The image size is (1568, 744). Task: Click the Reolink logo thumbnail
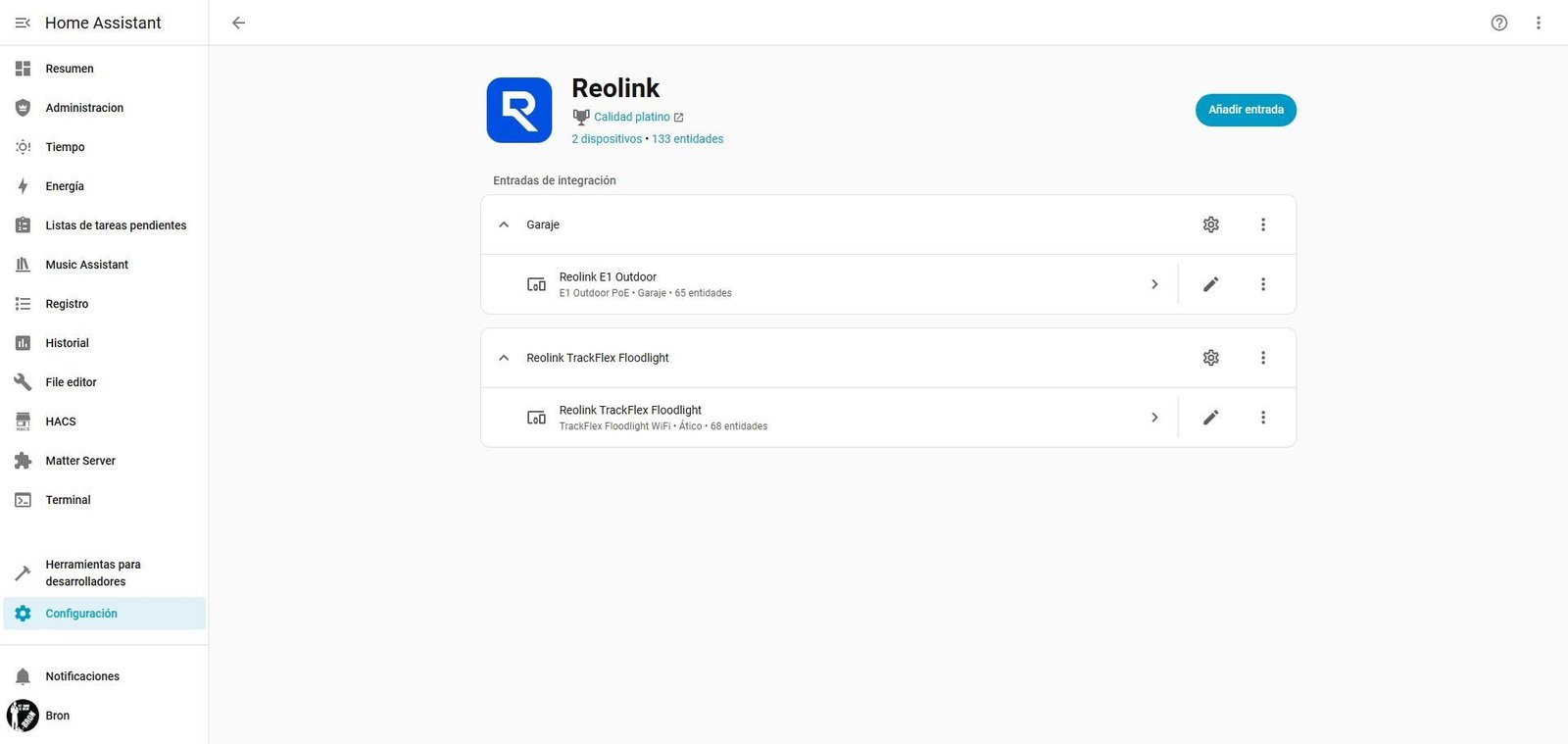519,110
